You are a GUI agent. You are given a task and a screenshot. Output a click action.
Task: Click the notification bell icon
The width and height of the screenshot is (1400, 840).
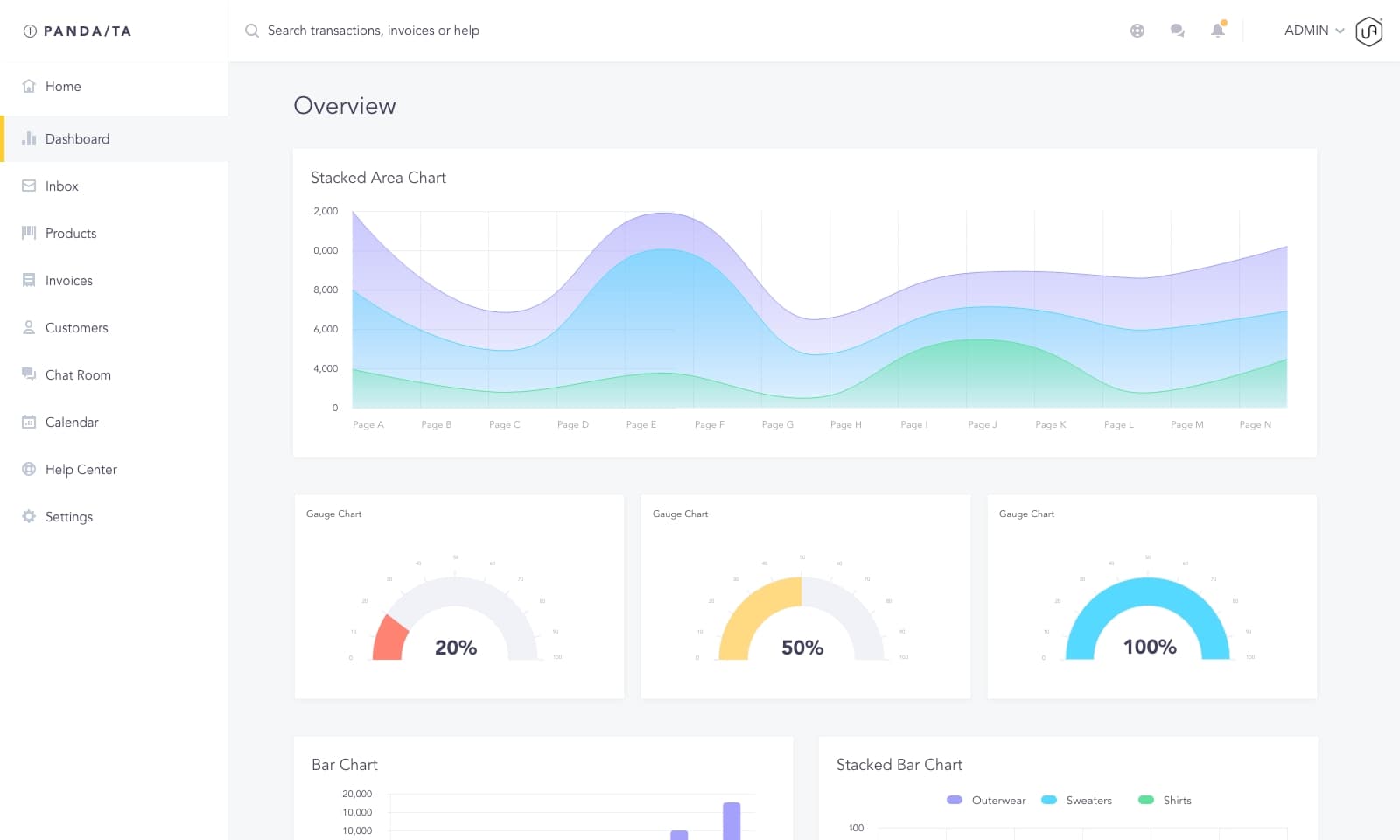[1217, 31]
